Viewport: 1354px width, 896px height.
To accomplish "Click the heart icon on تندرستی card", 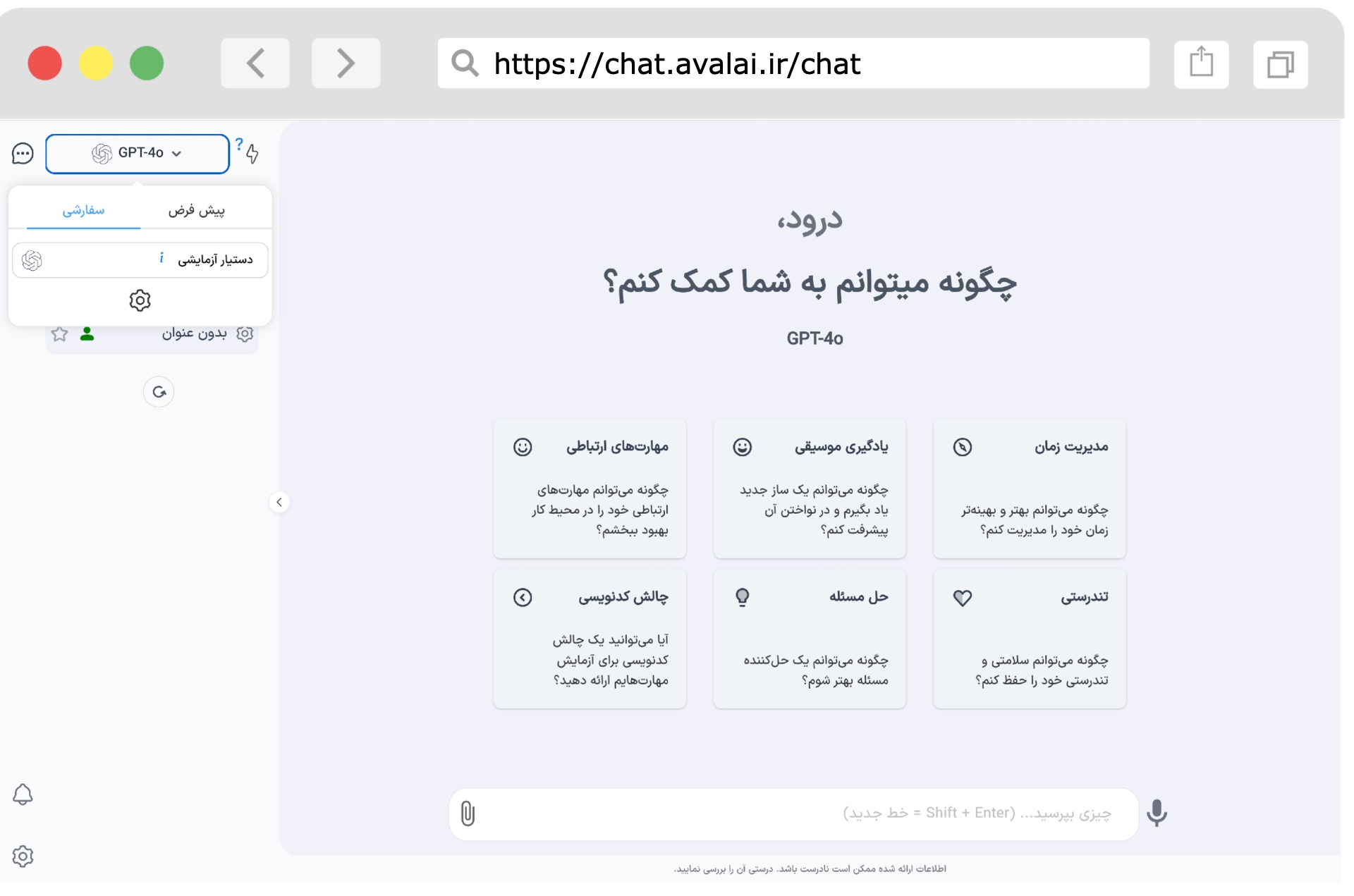I will click(963, 598).
